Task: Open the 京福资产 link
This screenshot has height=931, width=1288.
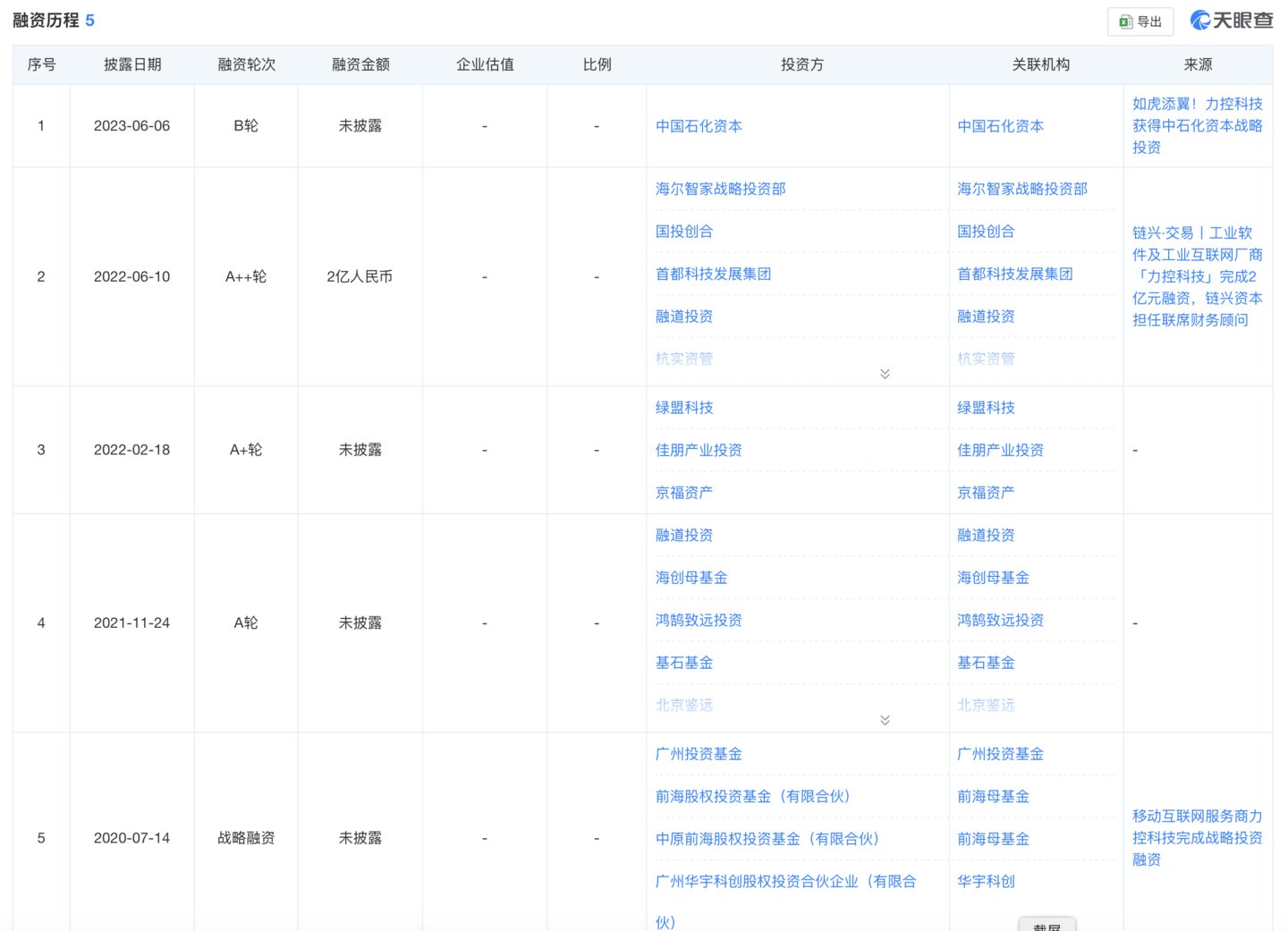Action: click(x=683, y=492)
